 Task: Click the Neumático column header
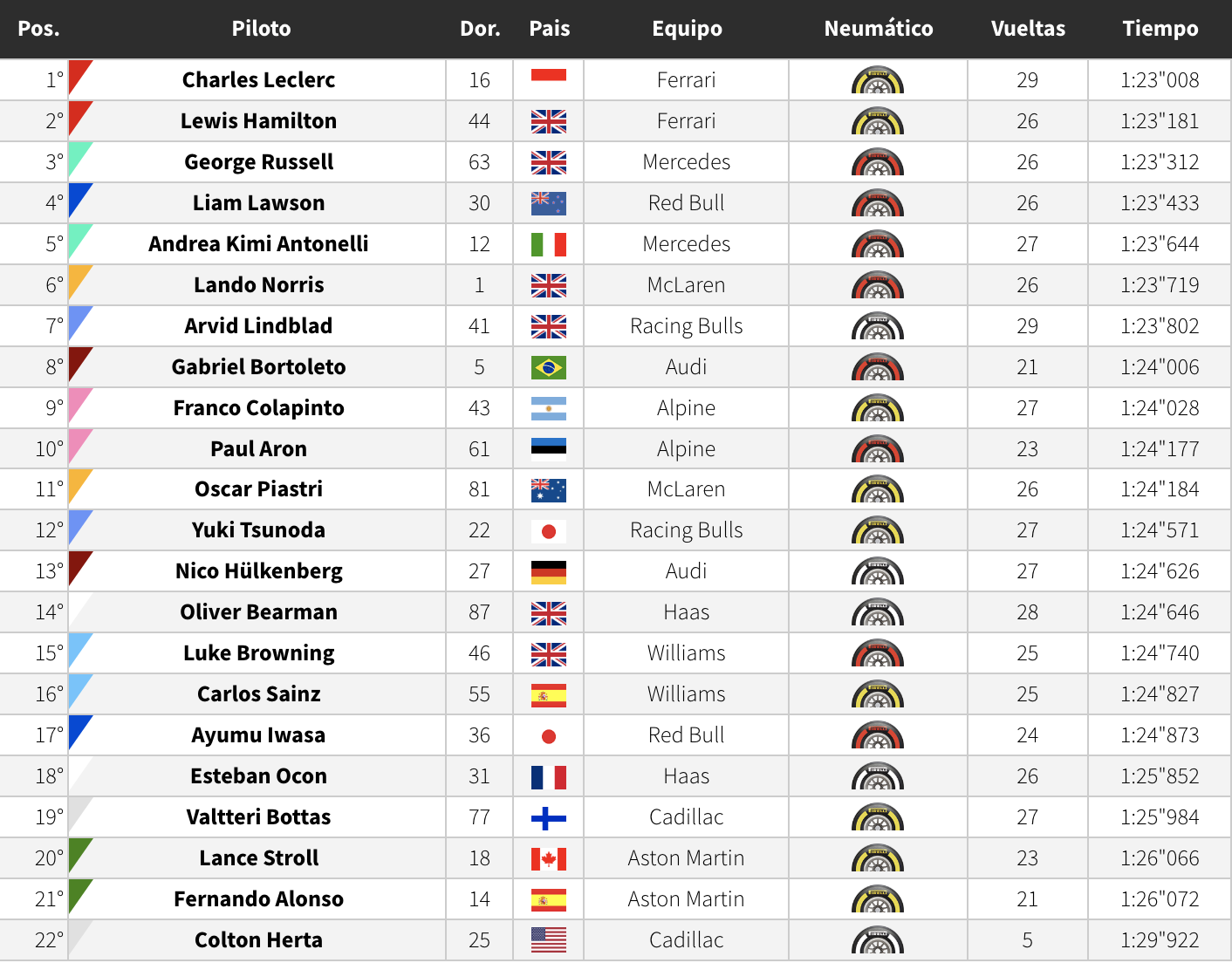pyautogui.click(x=879, y=29)
